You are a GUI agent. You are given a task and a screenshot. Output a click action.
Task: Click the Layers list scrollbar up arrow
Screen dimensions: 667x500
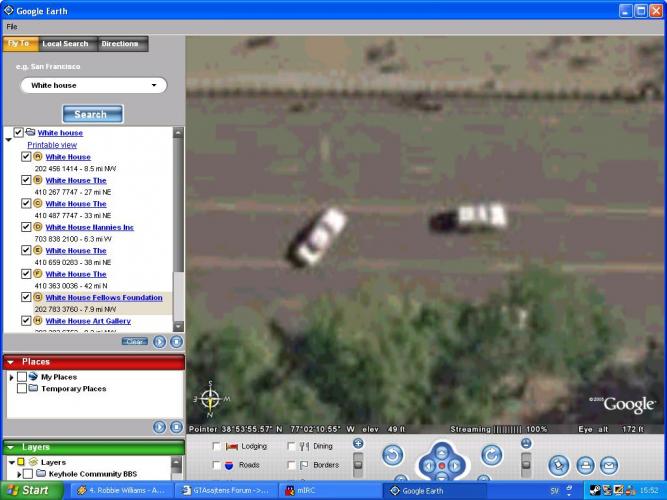click(x=176, y=462)
